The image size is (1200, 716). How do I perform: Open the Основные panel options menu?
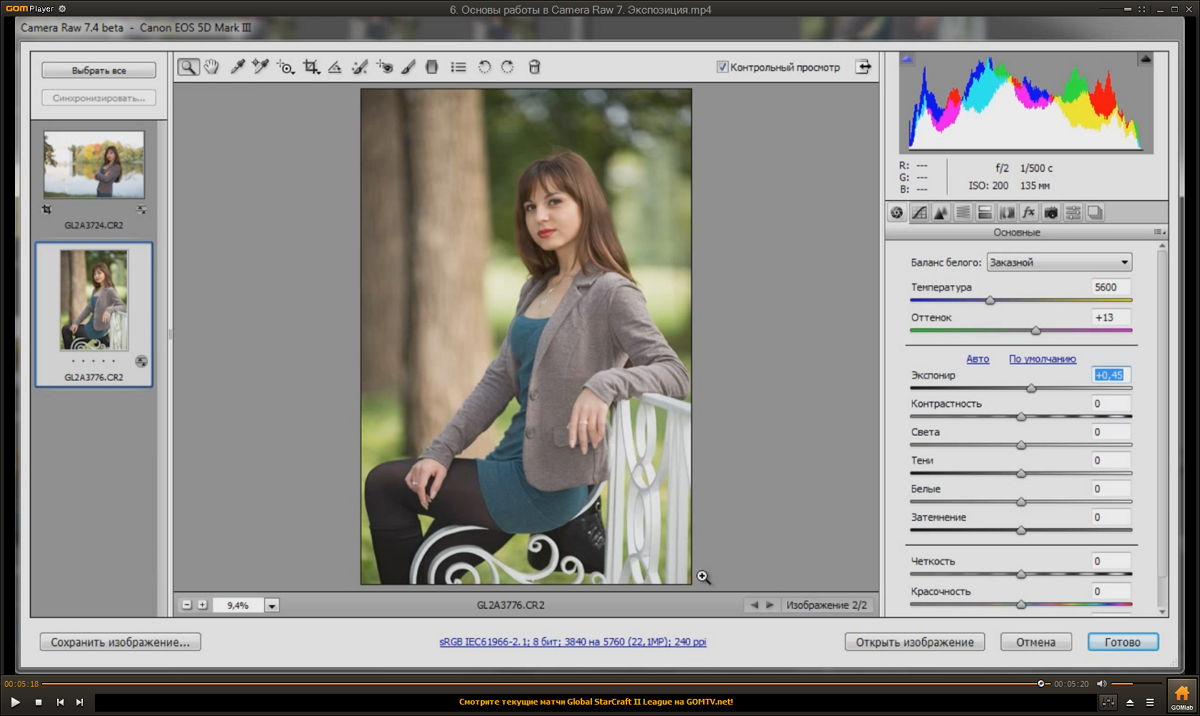click(1158, 232)
